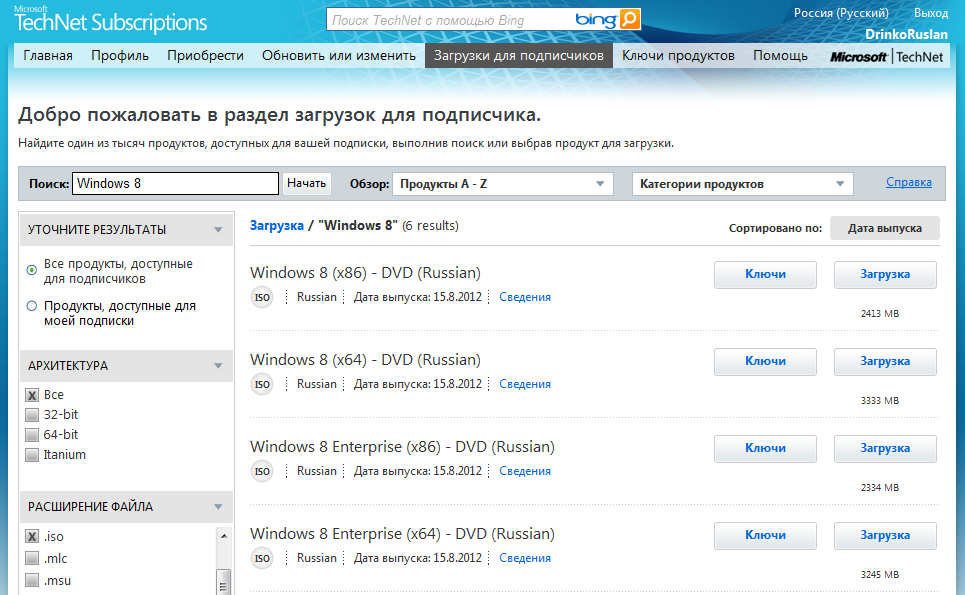Open the TechNet Subscriptions logo
Image resolution: width=965 pixels, height=595 pixels.
(x=110, y=20)
